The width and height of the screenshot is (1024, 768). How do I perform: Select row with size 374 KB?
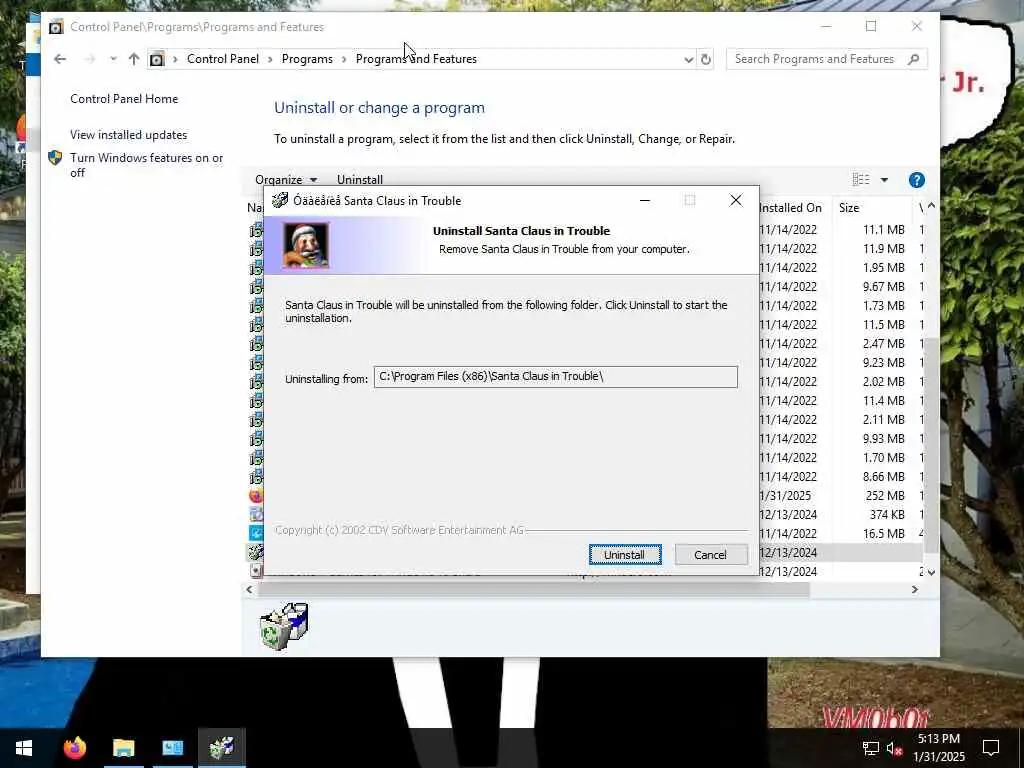(x=585, y=514)
